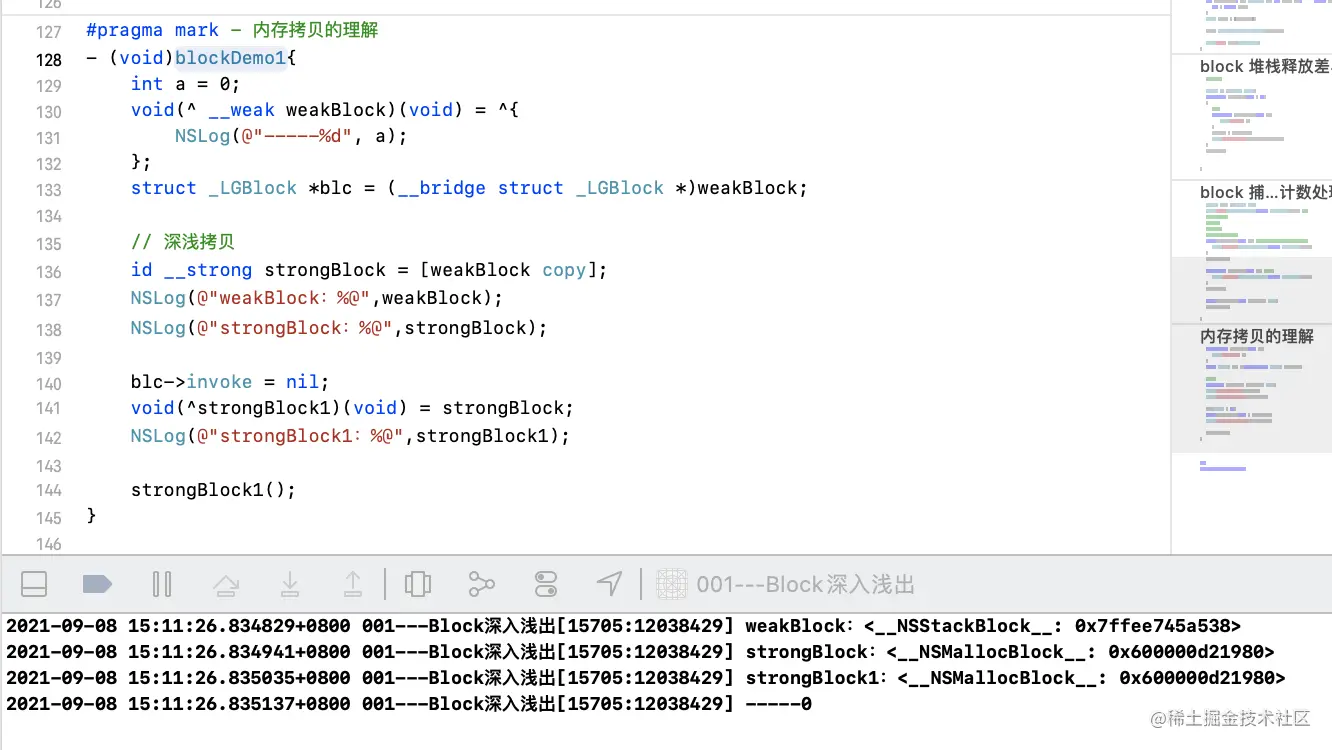Click NSLog strongBlock1 statement on line 142
The height and width of the screenshot is (750, 1332).
[x=350, y=436]
